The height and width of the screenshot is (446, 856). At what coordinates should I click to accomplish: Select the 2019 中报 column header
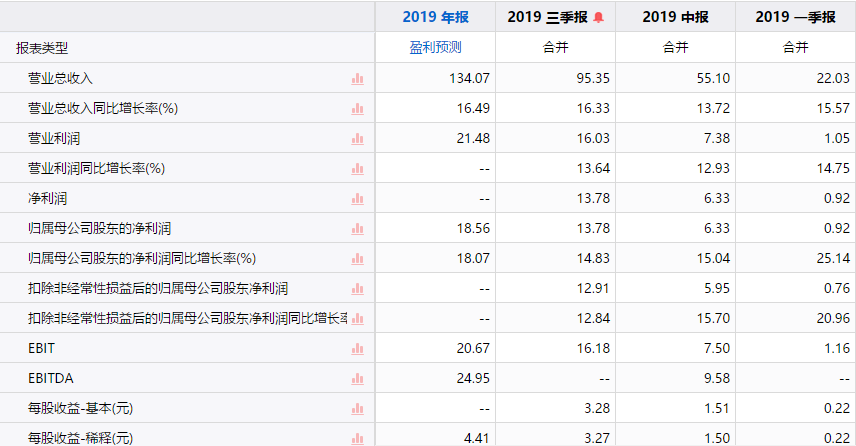tap(675, 17)
